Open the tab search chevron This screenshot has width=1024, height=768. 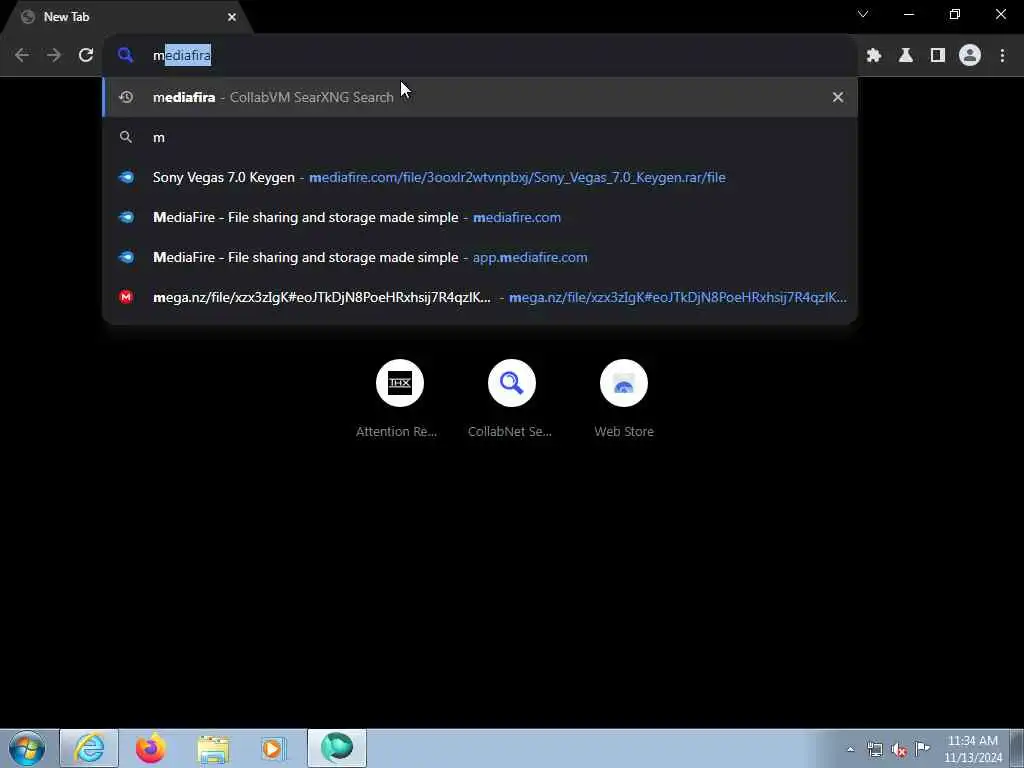point(863,14)
